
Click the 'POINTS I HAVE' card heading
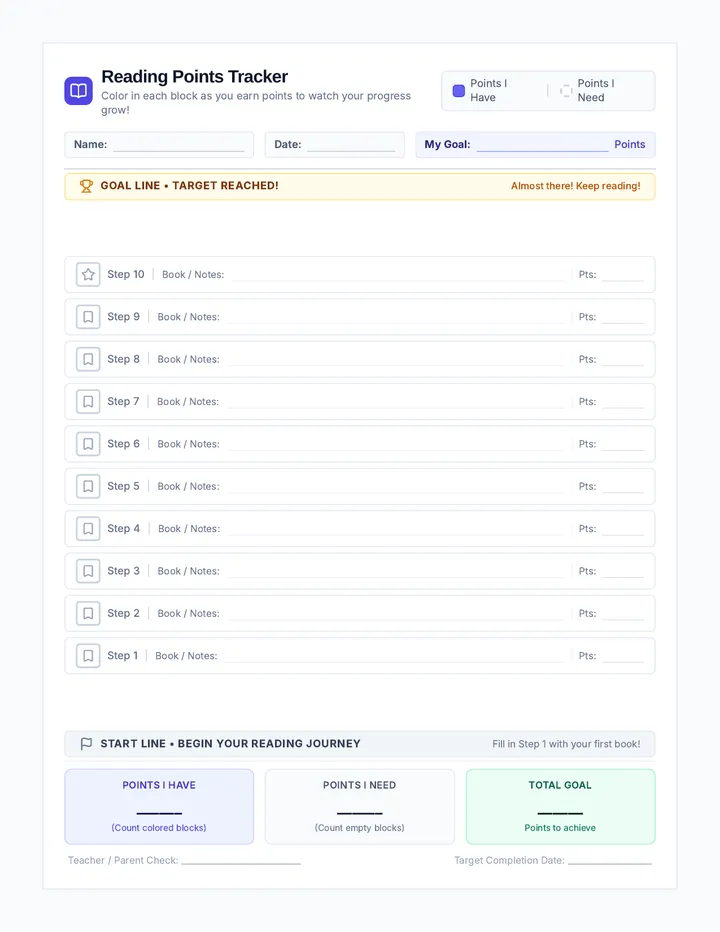coord(159,785)
